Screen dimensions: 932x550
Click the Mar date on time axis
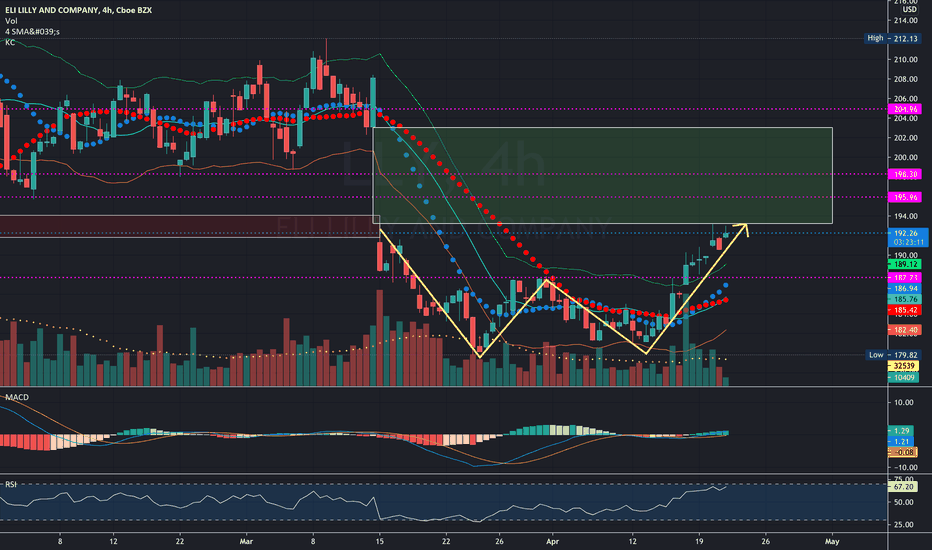[x=246, y=542]
